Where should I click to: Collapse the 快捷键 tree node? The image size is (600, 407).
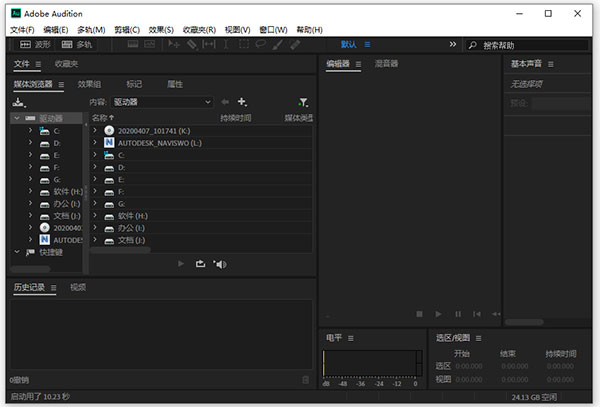[x=17, y=252]
